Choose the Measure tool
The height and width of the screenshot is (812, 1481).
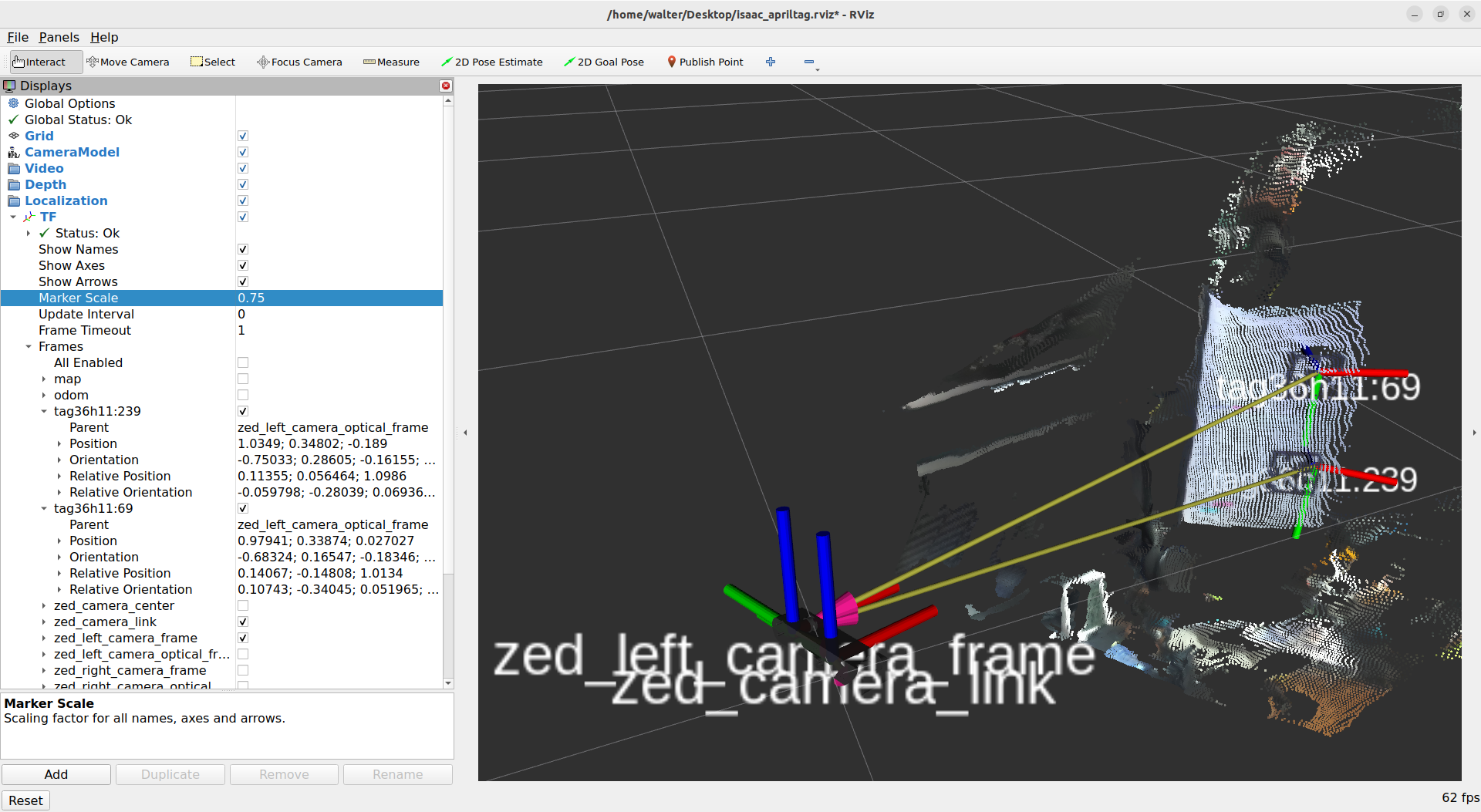tap(391, 62)
